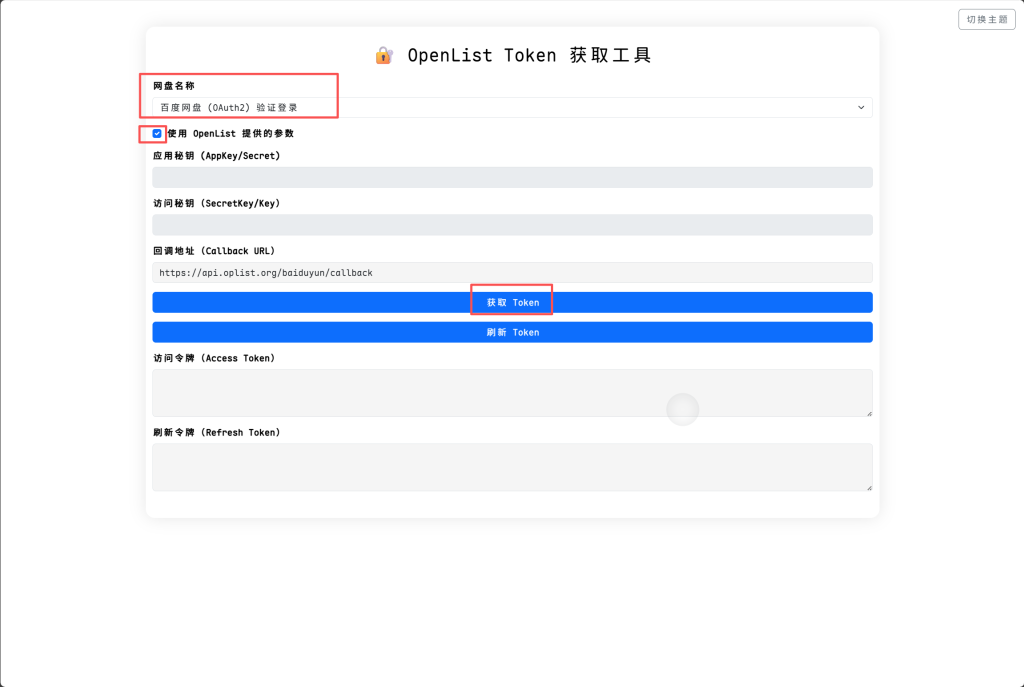Click the 切换主题 theme switch button
Image resolution: width=1024 pixels, height=687 pixels.
tap(986, 19)
